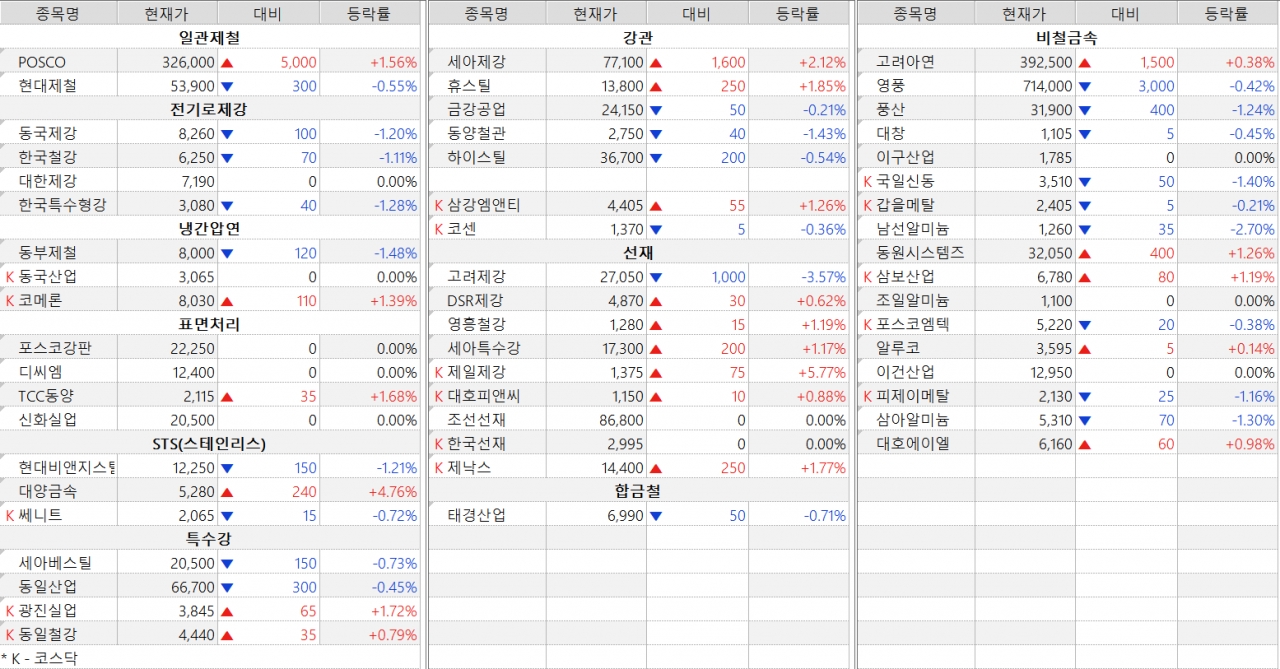Click 고려제강 change rate -3.57%
The height and width of the screenshot is (669, 1280).
(824, 277)
